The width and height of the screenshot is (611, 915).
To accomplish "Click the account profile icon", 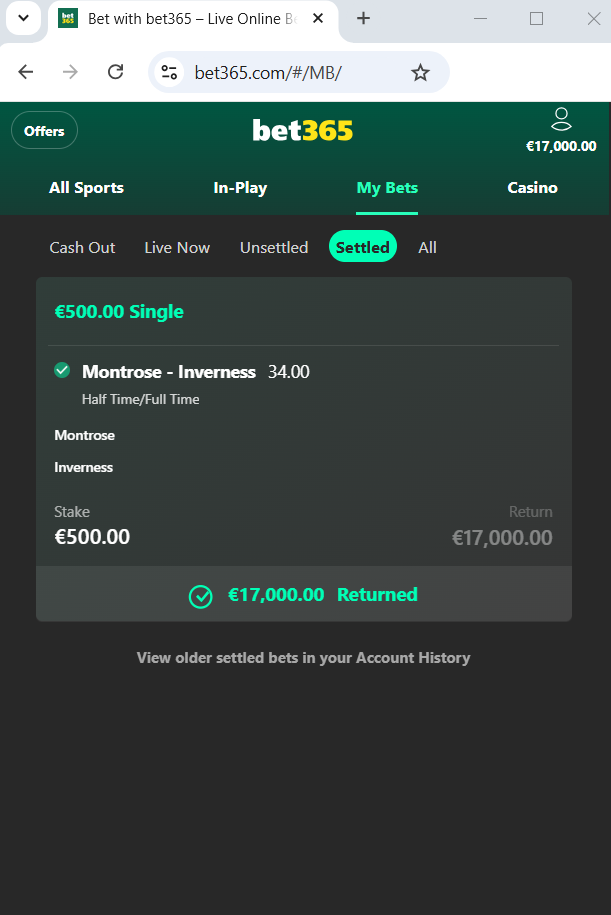I will (x=561, y=121).
